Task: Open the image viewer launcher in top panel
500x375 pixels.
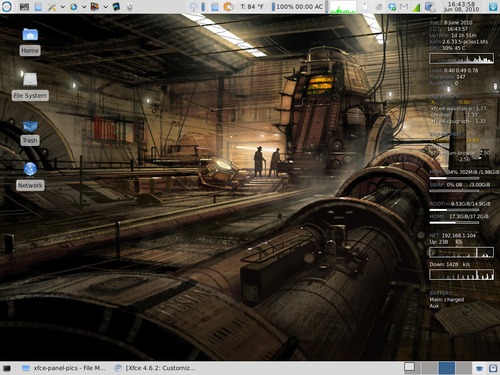Action: [x=95, y=6]
